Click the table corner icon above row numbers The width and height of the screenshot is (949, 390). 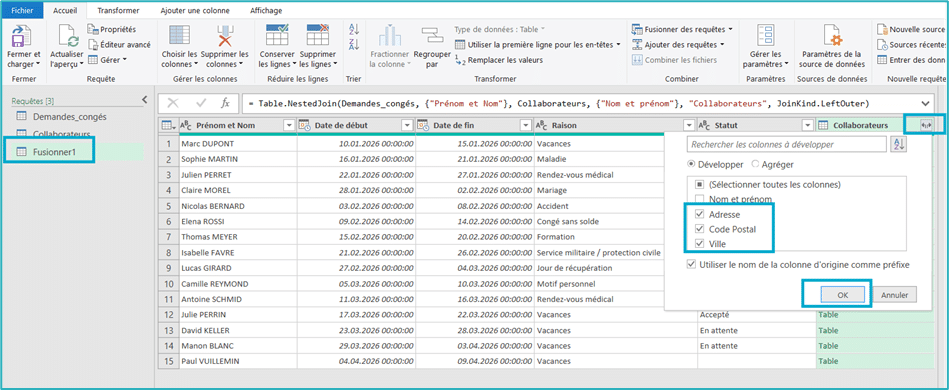pos(168,125)
